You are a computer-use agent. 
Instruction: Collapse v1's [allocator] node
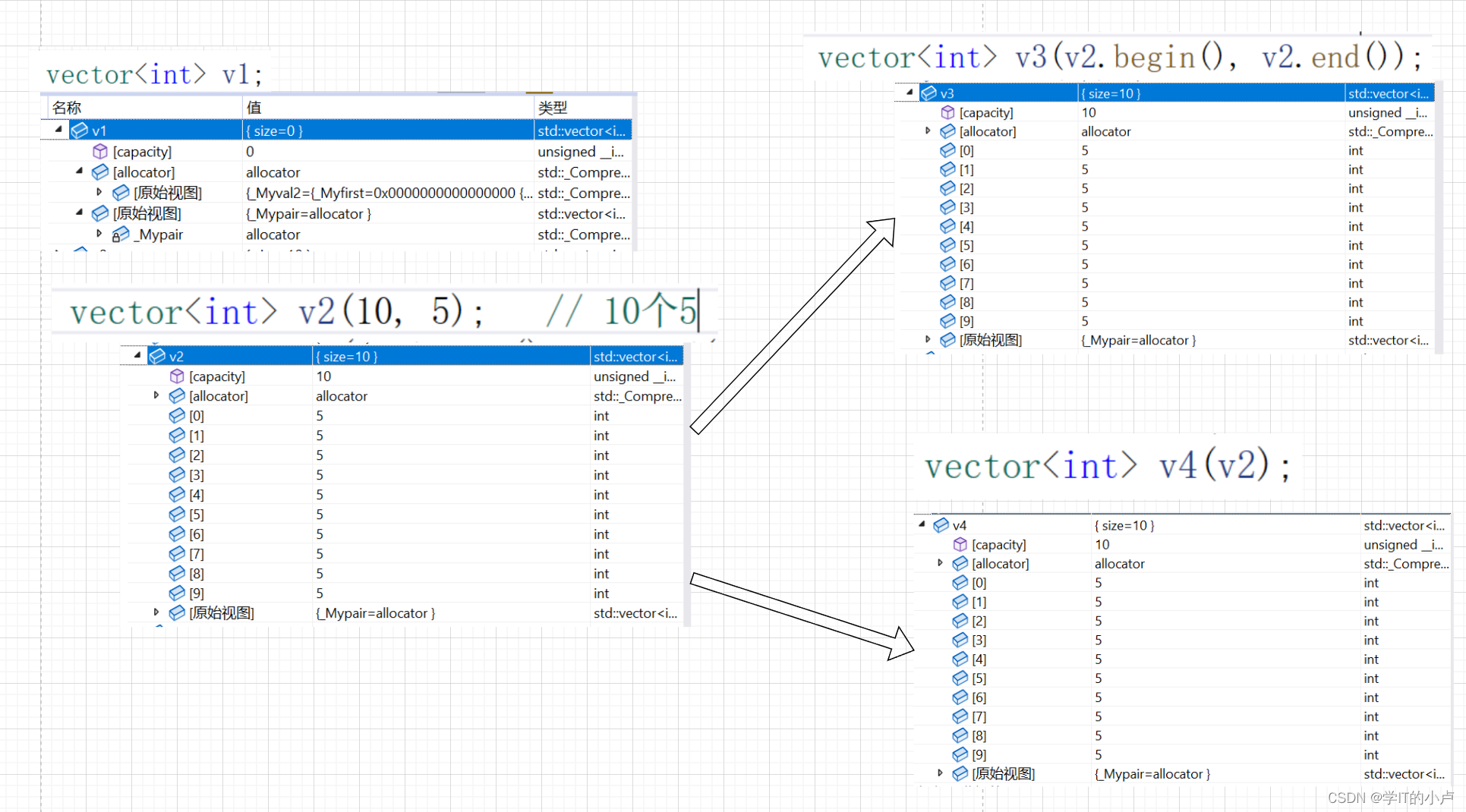(x=79, y=172)
